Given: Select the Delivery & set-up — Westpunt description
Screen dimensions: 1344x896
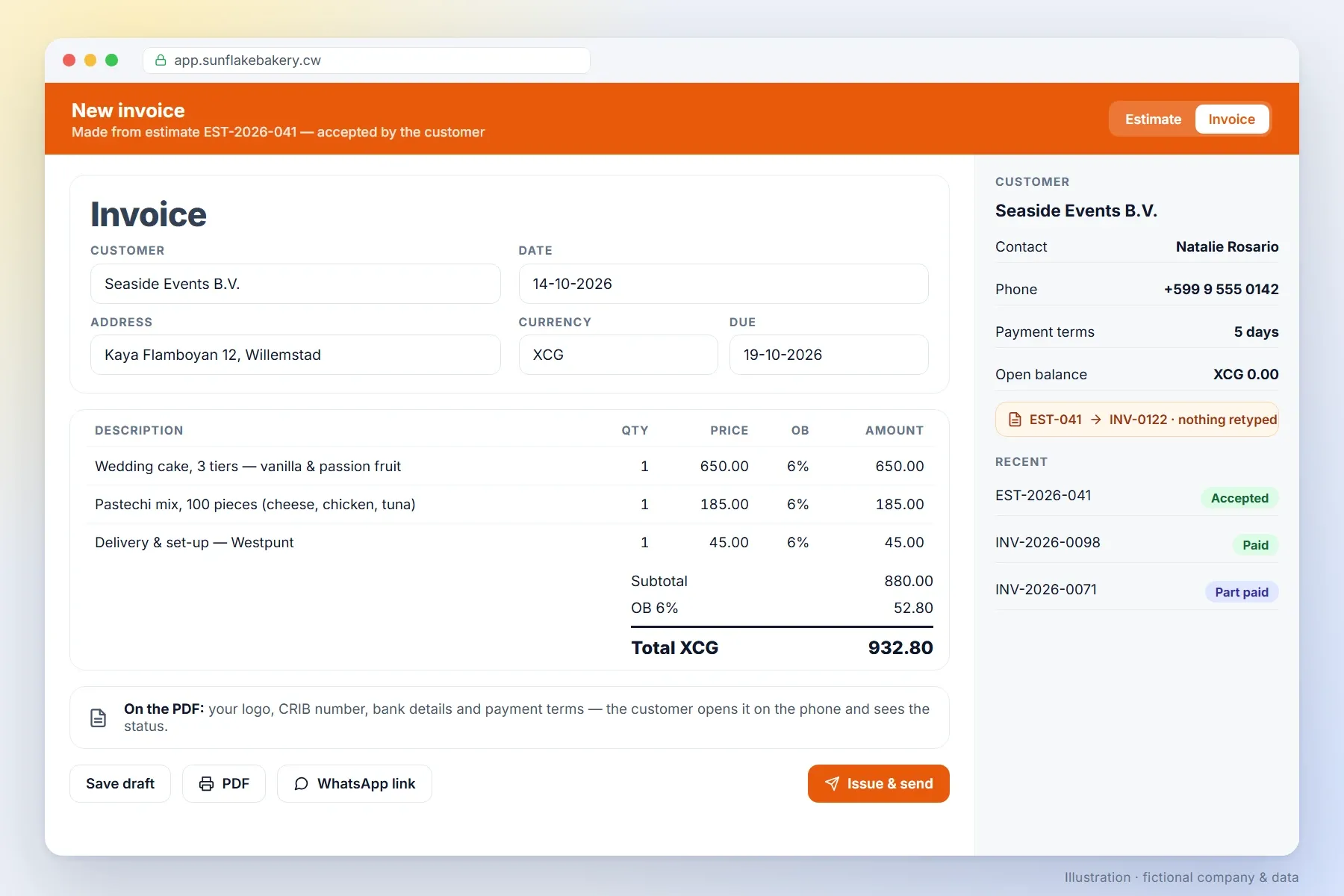Looking at the screenshot, I should click(194, 543).
